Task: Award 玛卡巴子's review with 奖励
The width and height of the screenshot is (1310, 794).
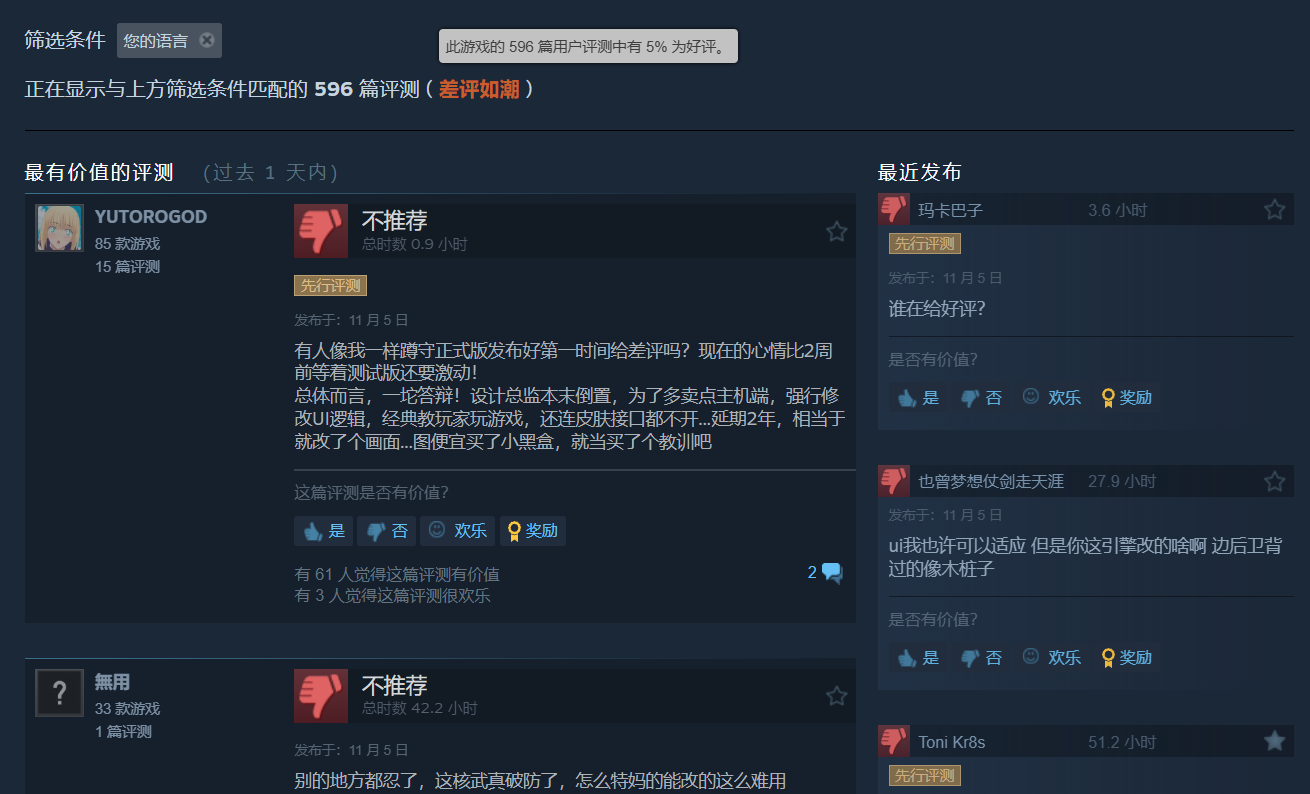Action: tap(1126, 398)
